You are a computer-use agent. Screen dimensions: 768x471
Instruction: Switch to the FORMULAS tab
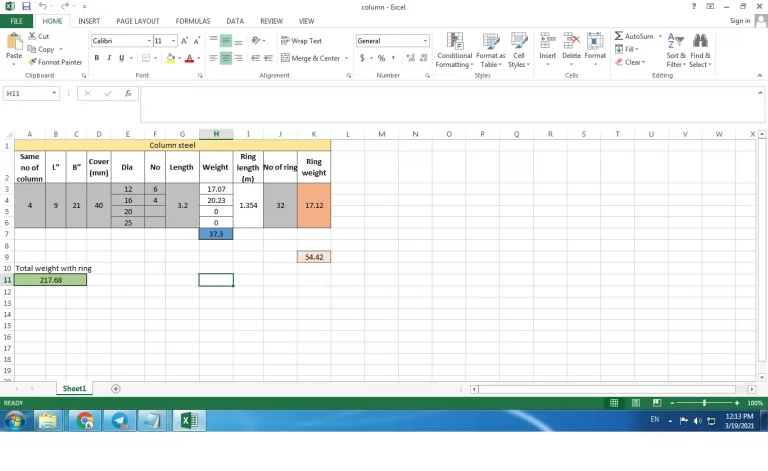(192, 21)
